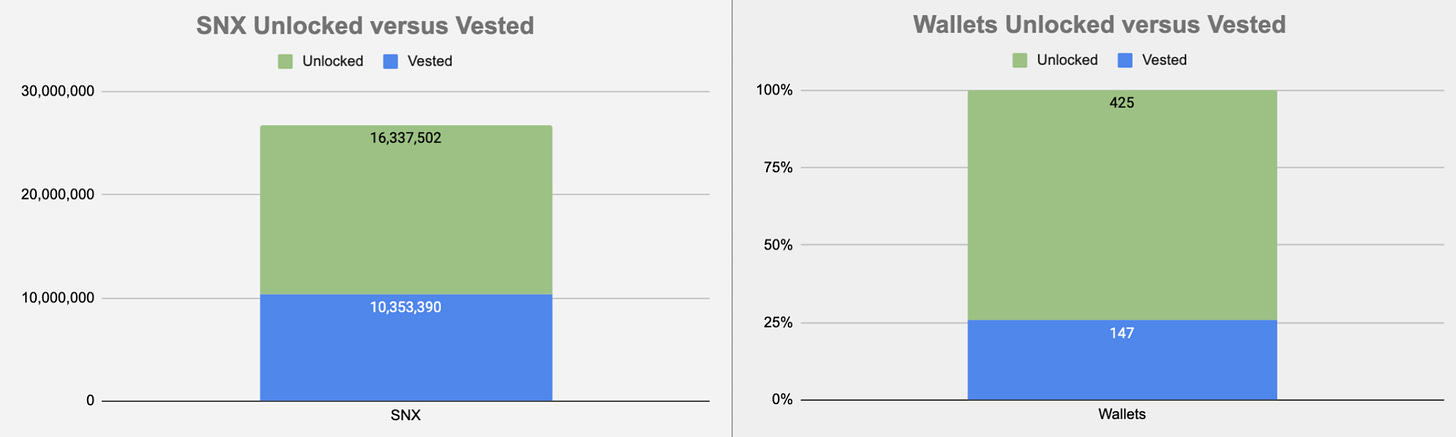The width and height of the screenshot is (1456, 437).
Task: Click the 25% axis label in Wallets chart
Action: pyautogui.click(x=778, y=323)
